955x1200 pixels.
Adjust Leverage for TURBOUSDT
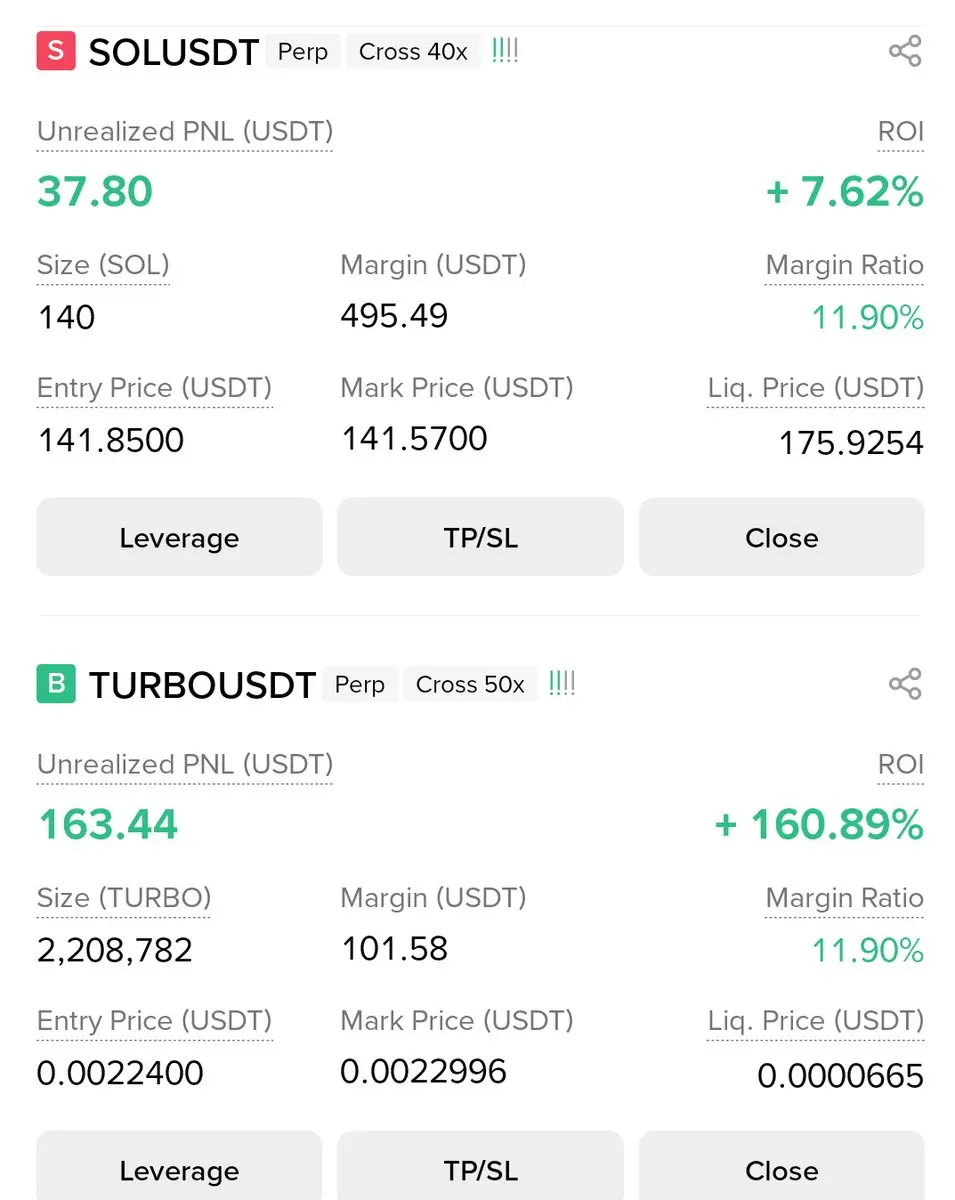179,1168
